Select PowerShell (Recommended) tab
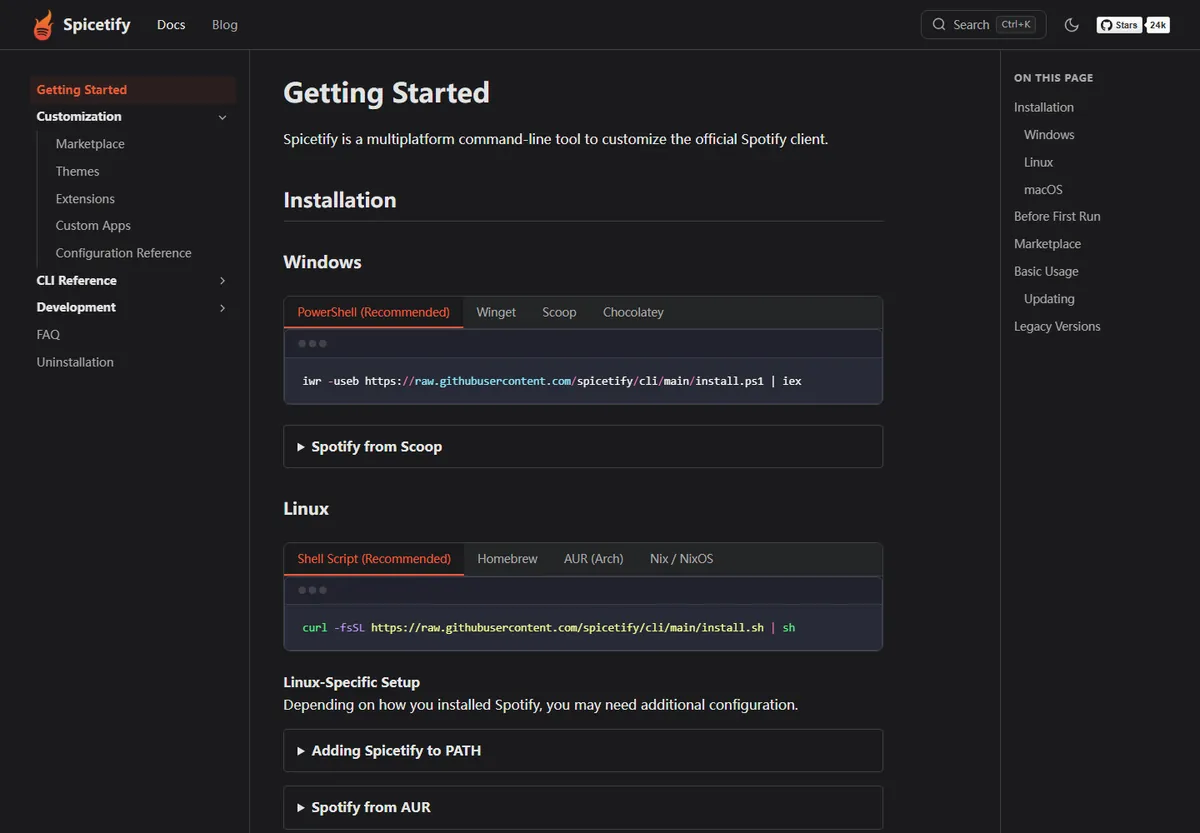Screen dimensions: 1200x833 click(x=374, y=312)
